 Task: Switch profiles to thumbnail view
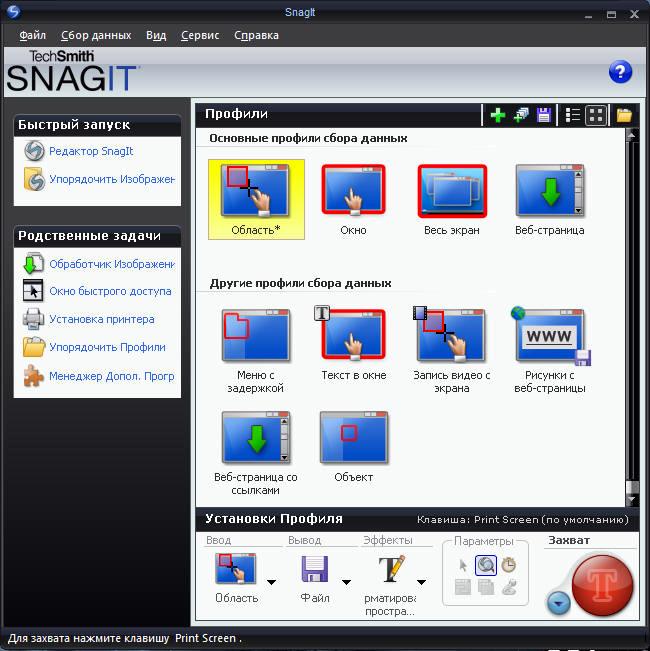pos(596,115)
